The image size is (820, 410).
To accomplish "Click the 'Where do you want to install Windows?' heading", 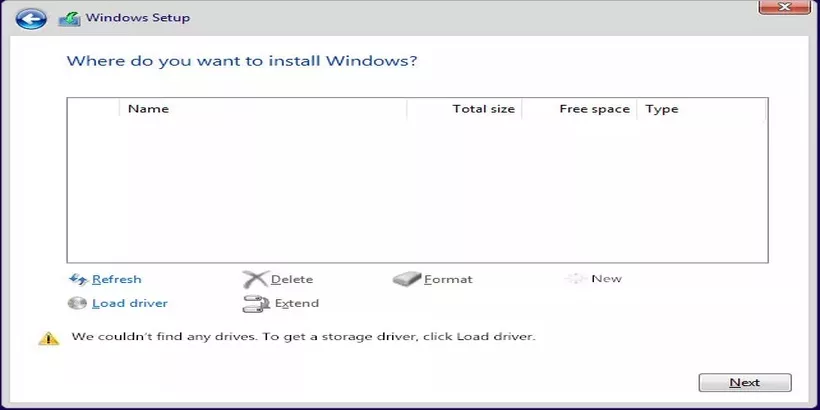I will pyautogui.click(x=242, y=61).
